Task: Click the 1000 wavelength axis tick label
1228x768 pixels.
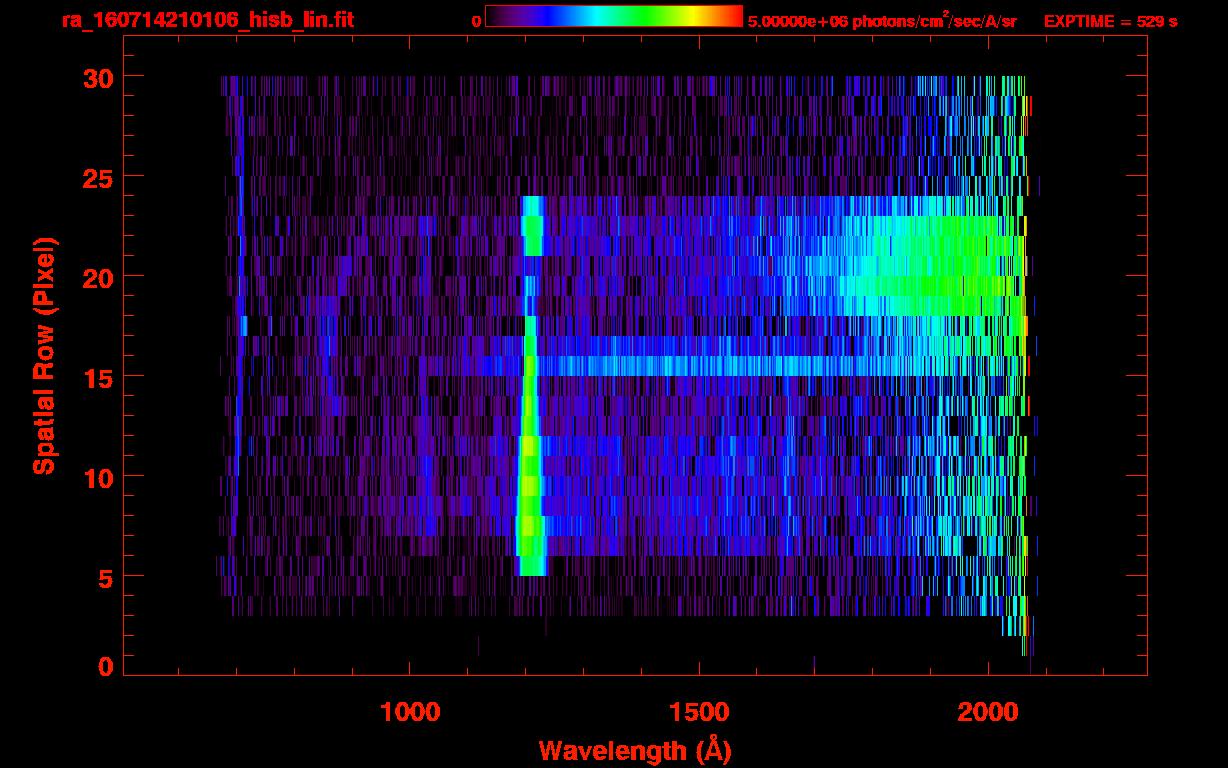Action: [x=410, y=712]
